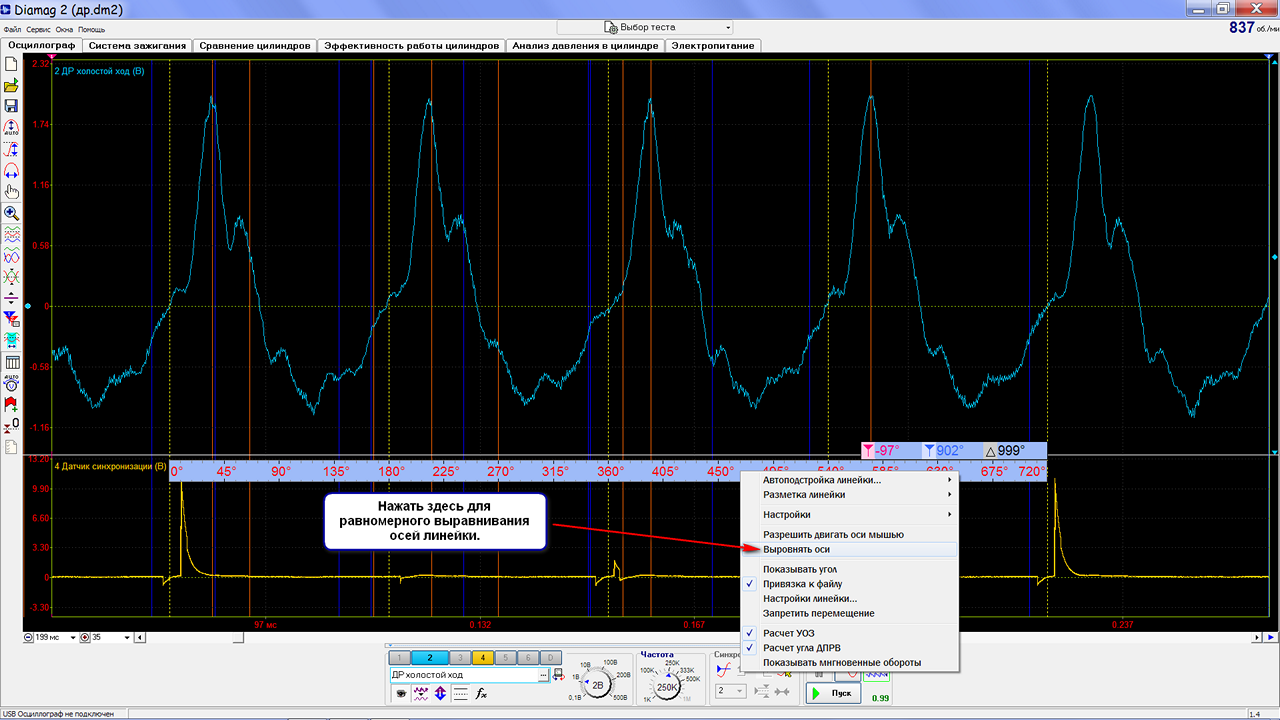Click the signal filter waveform icon
This screenshot has width=1280, height=720.
pos(421,693)
